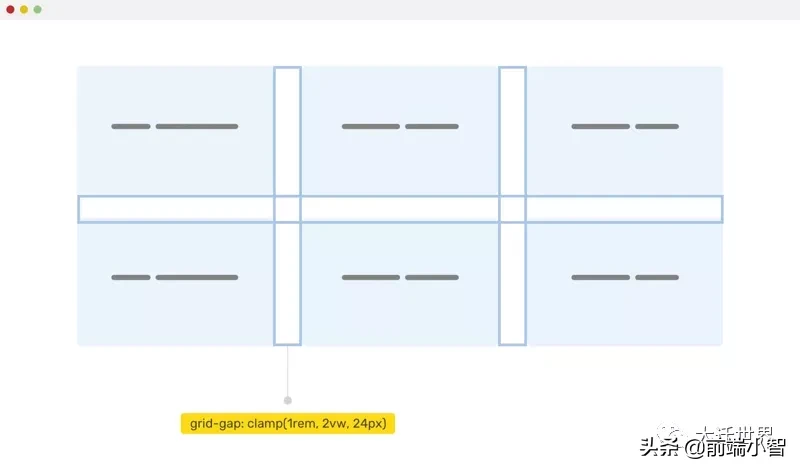This screenshot has height=471, width=800.
Task: Click the gray dot above the grid-gap label
Action: coord(288,401)
